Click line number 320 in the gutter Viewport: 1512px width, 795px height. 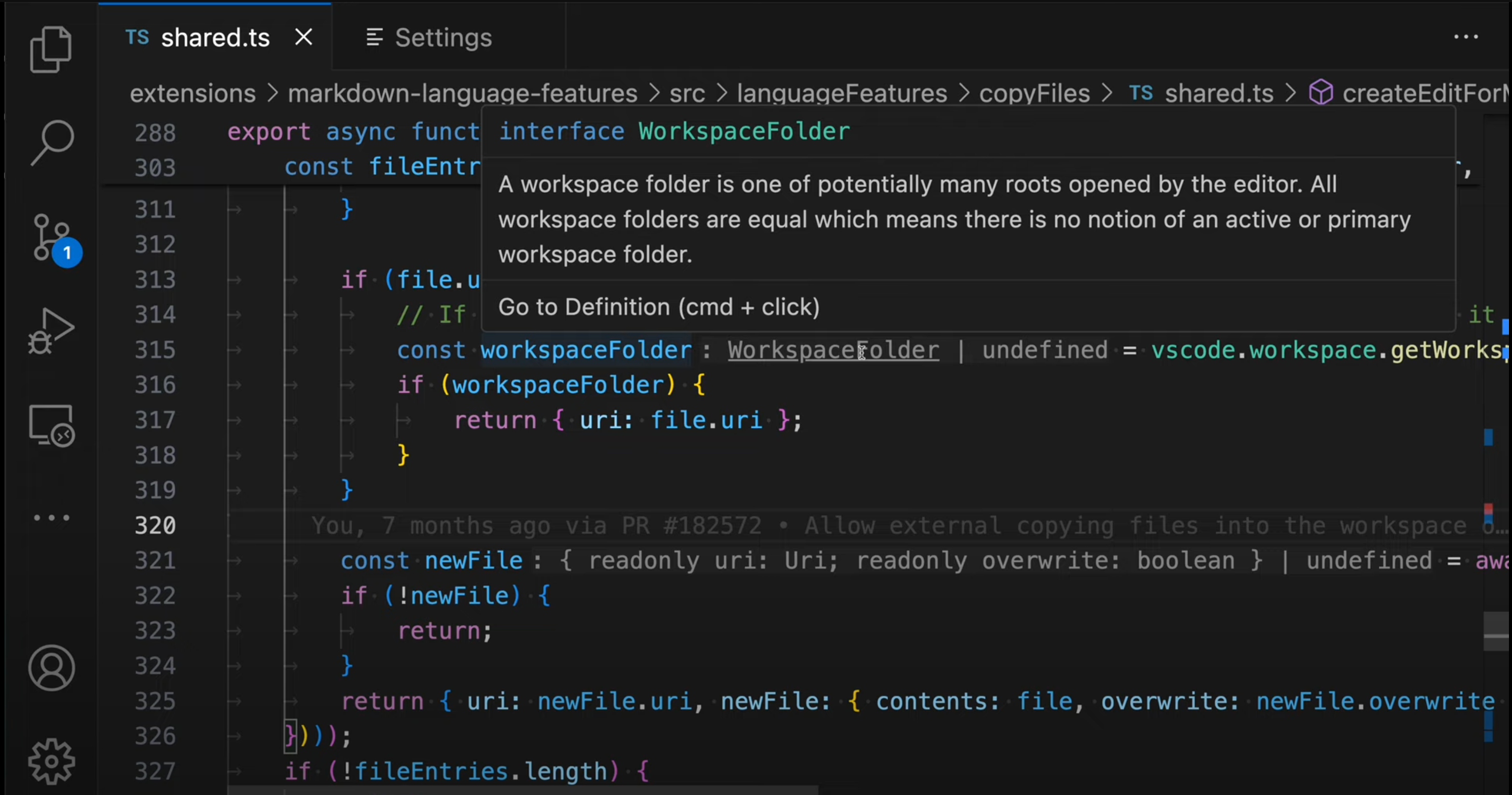click(155, 525)
